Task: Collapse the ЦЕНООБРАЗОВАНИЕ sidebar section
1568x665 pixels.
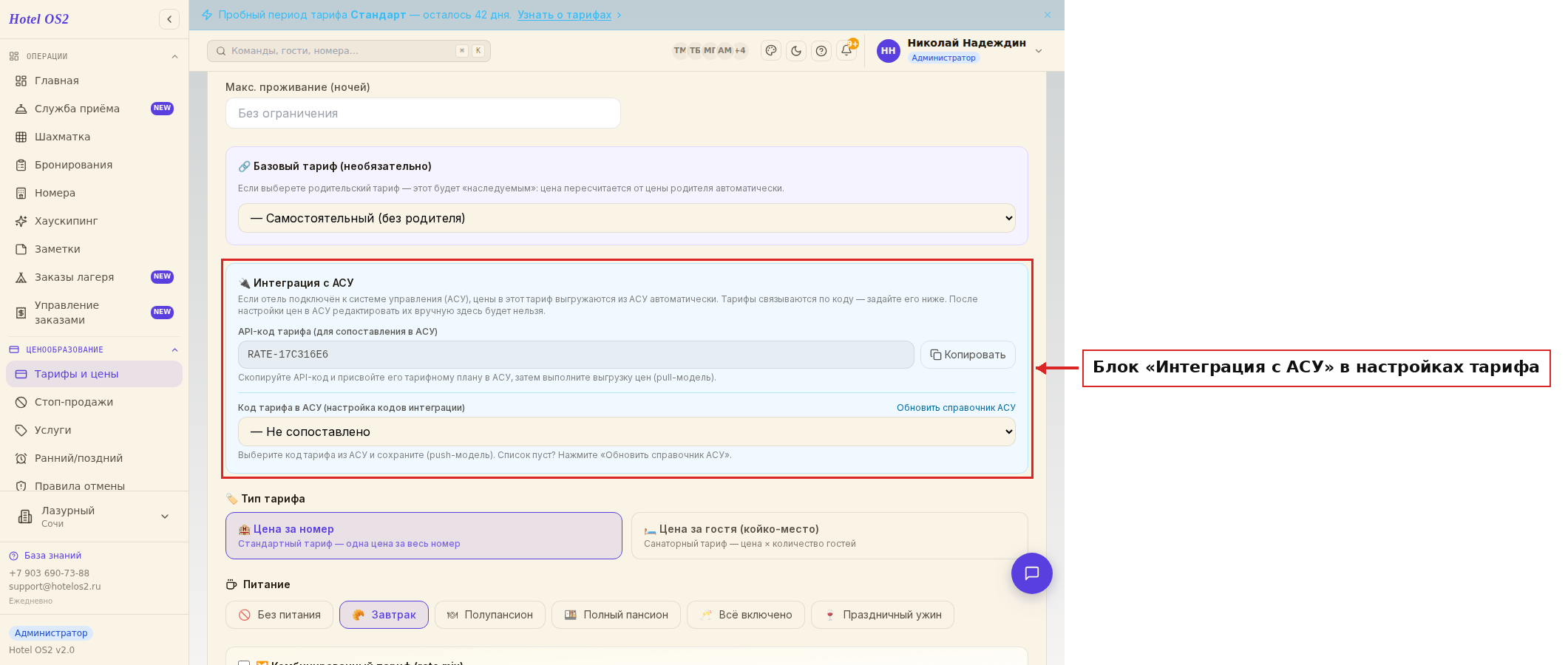Action: [x=175, y=349]
